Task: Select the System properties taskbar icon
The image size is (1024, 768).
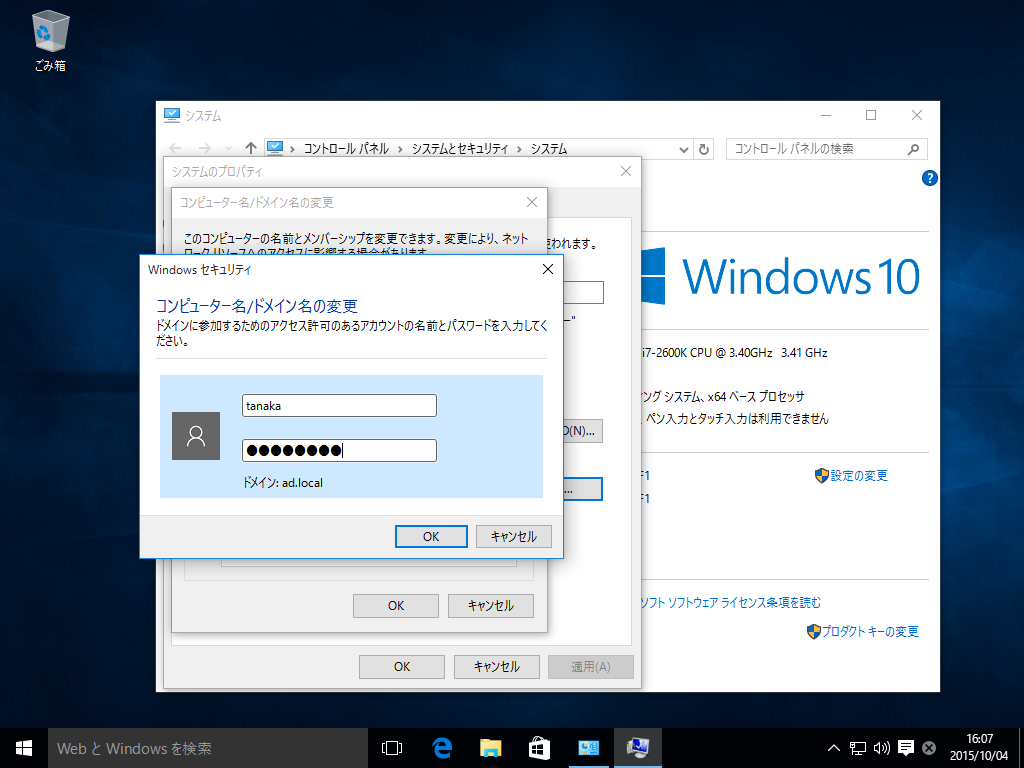Action: click(x=637, y=748)
